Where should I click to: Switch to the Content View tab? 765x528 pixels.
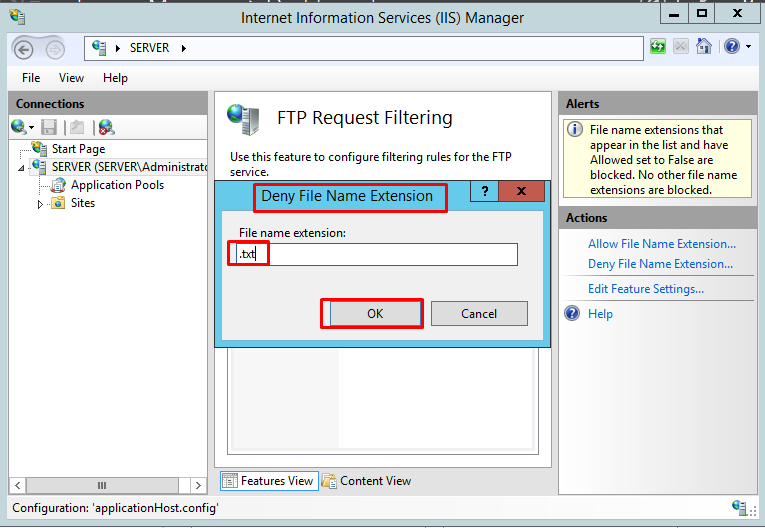(x=366, y=481)
